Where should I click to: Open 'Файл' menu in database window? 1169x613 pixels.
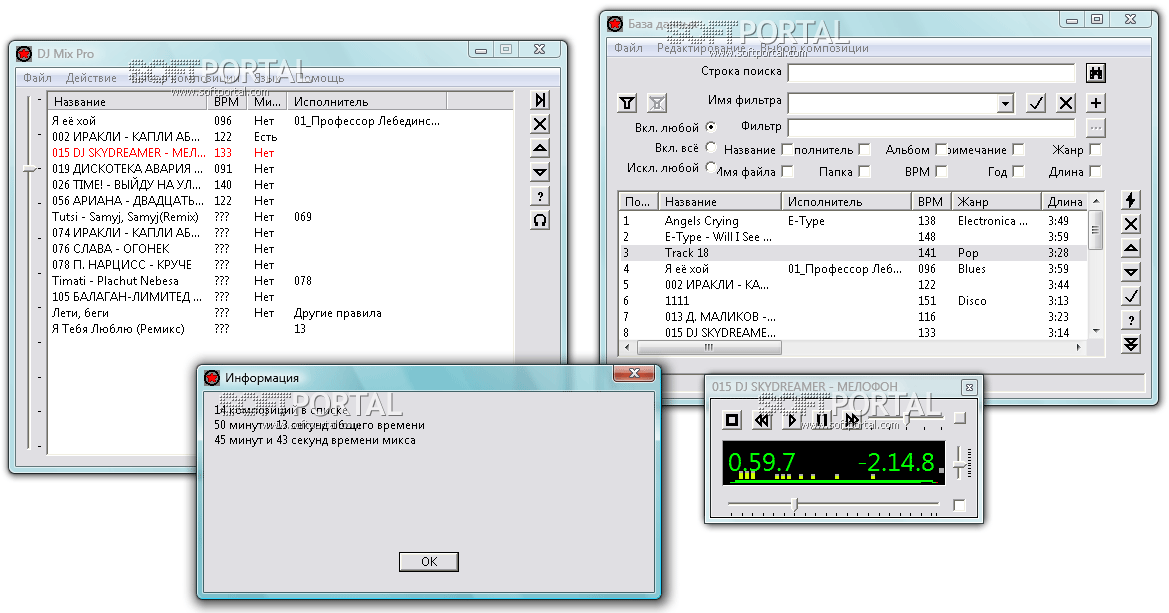point(628,48)
